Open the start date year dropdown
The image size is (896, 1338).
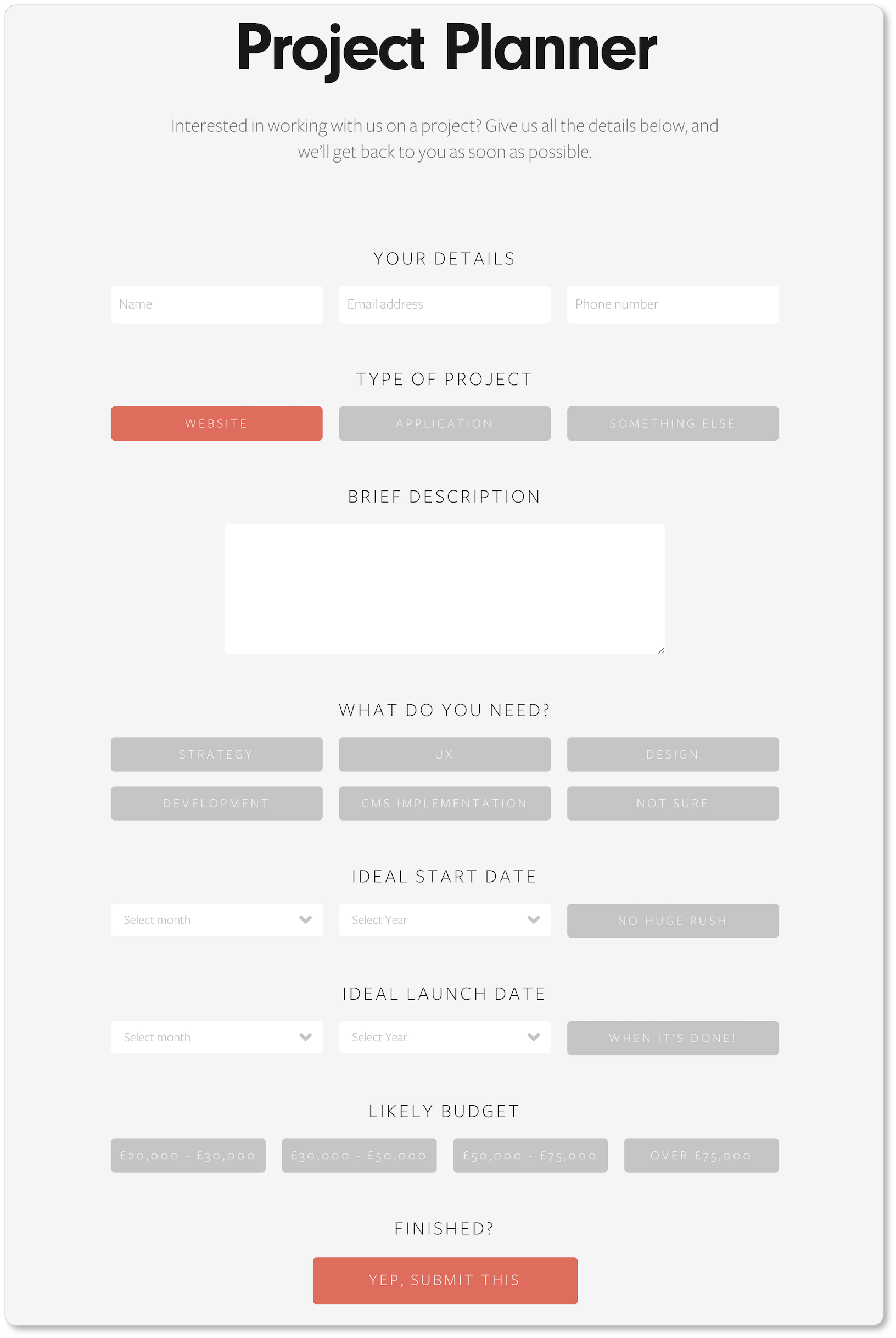[x=444, y=919]
